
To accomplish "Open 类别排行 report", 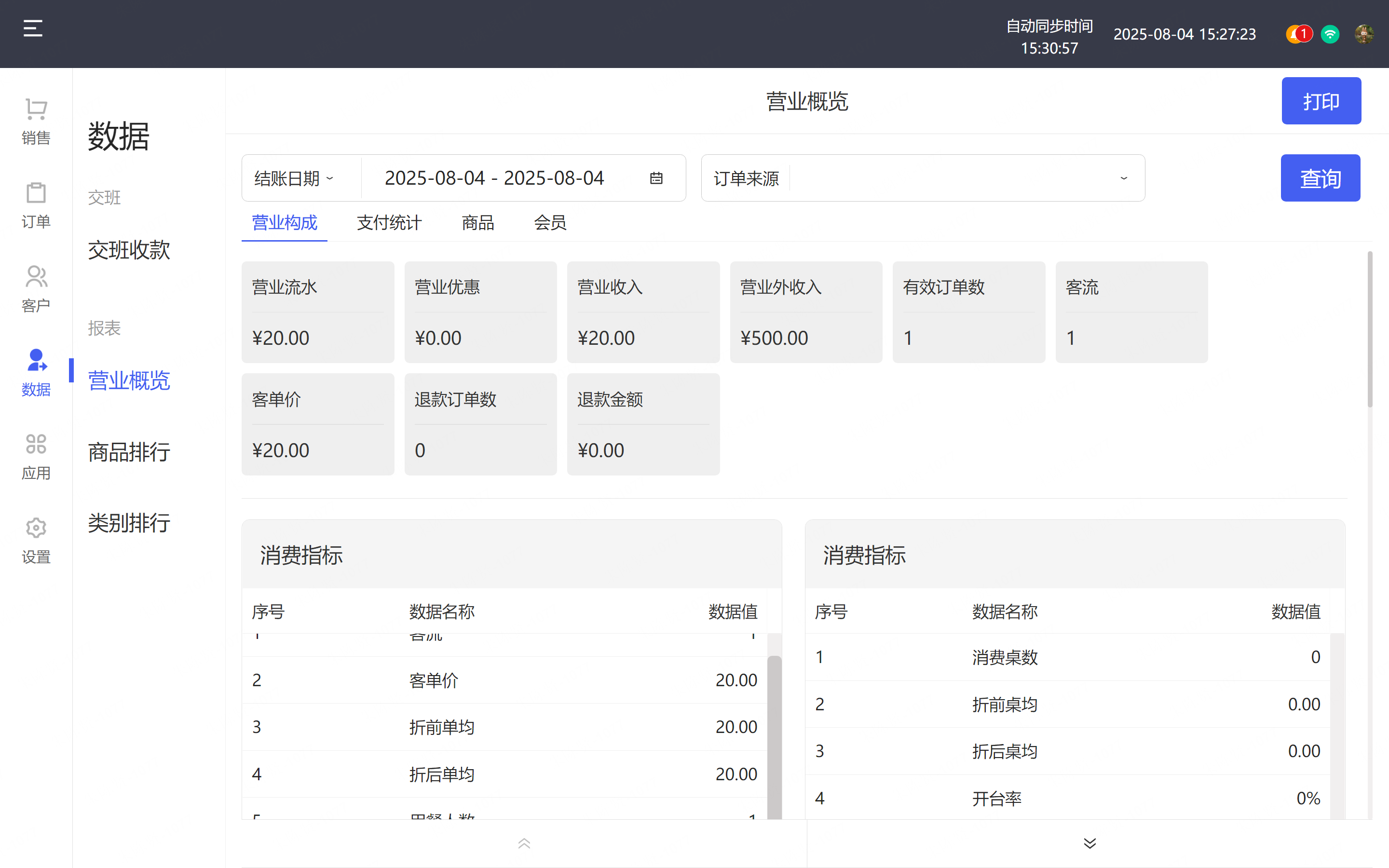I will coord(129,522).
